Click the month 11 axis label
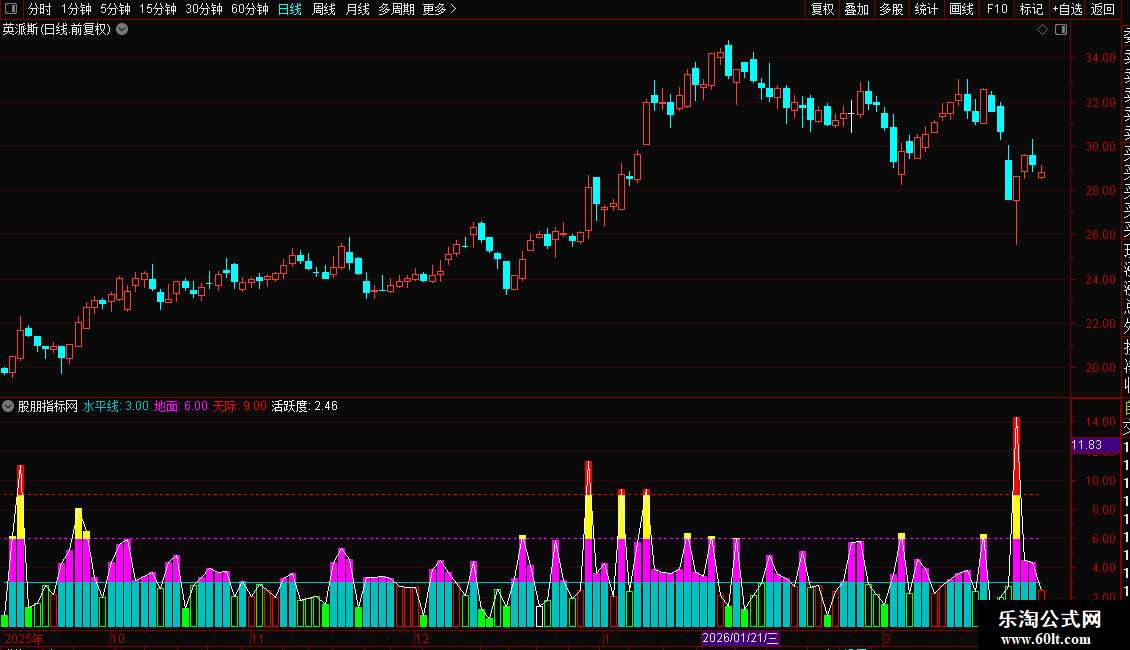 (257, 638)
